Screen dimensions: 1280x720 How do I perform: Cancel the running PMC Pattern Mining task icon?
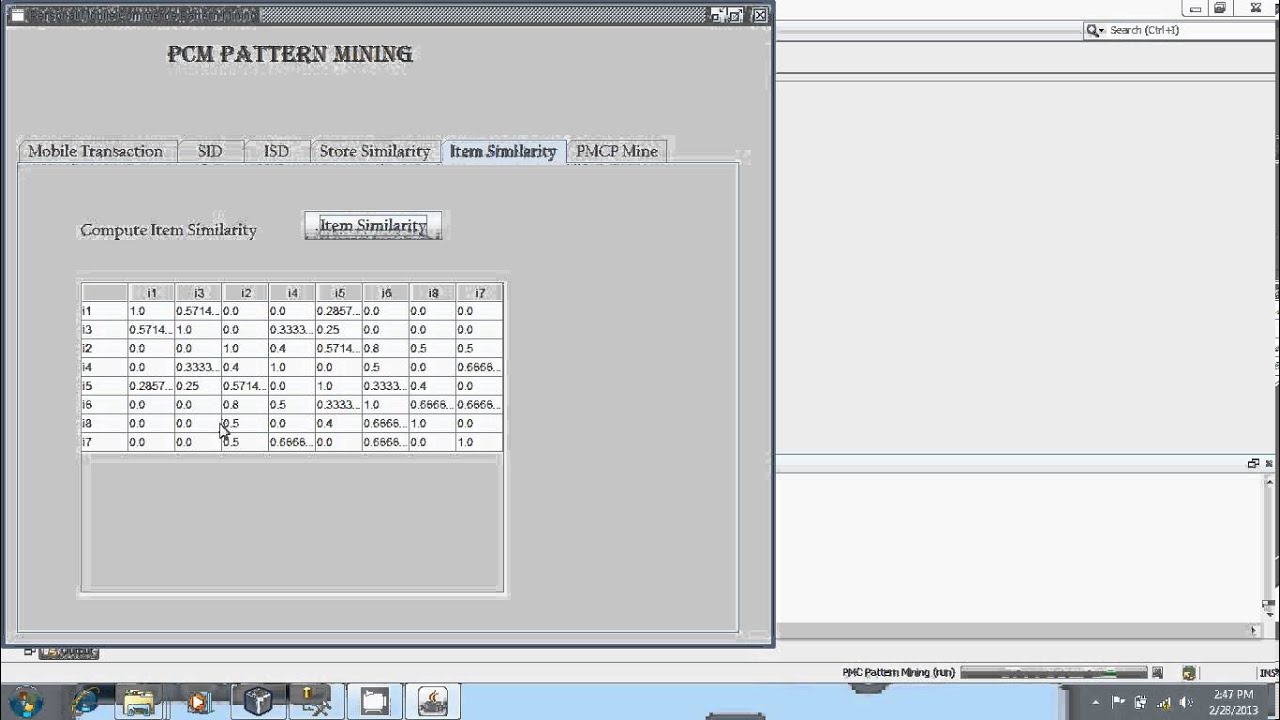pyautogui.click(x=1158, y=673)
